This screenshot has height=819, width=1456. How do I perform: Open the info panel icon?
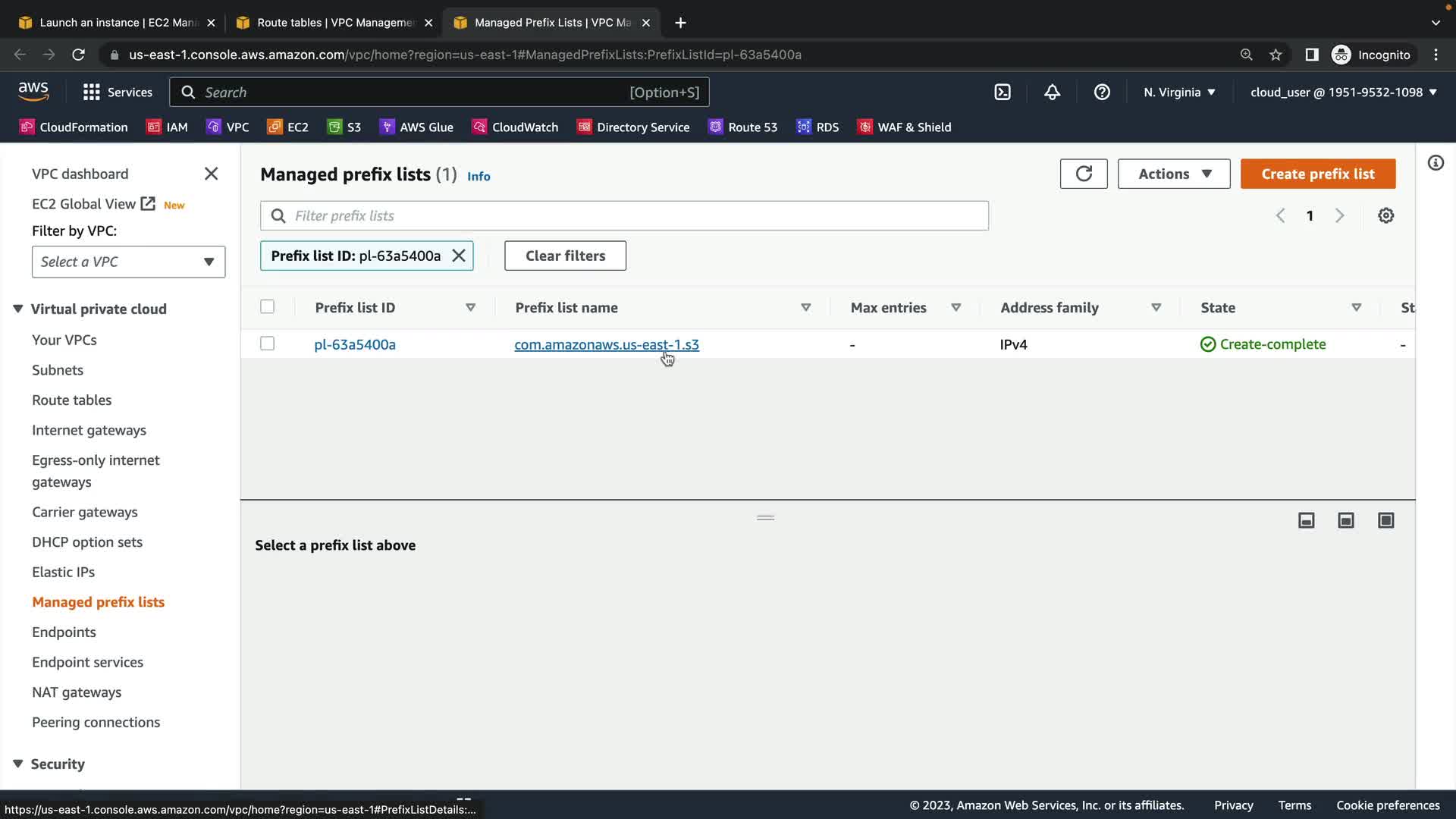1436,163
